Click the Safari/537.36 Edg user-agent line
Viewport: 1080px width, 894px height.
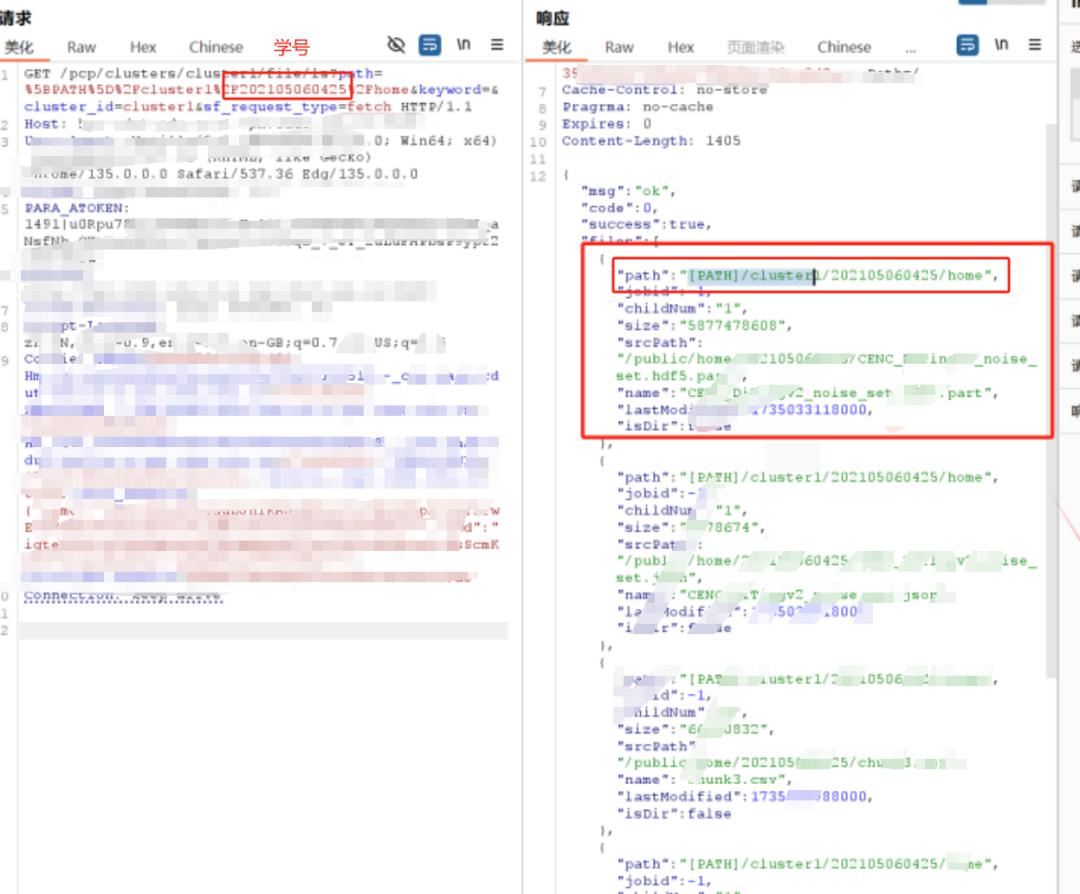pyautogui.click(x=220, y=174)
